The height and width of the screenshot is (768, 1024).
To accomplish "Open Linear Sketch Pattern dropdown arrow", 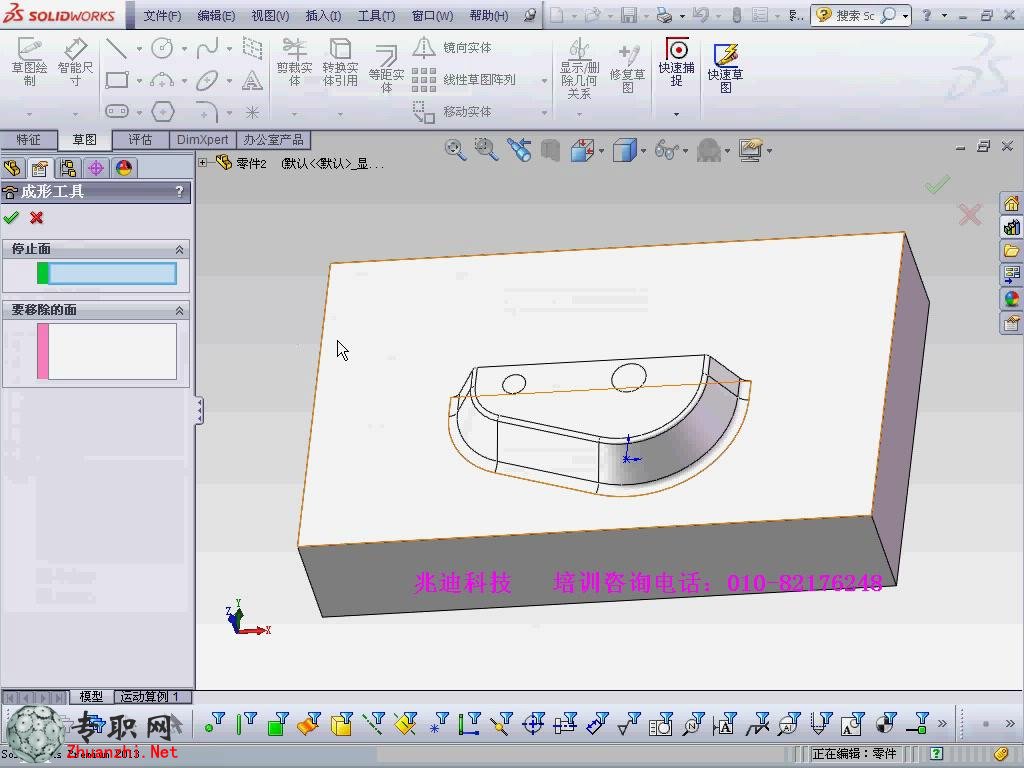I will click(x=544, y=81).
